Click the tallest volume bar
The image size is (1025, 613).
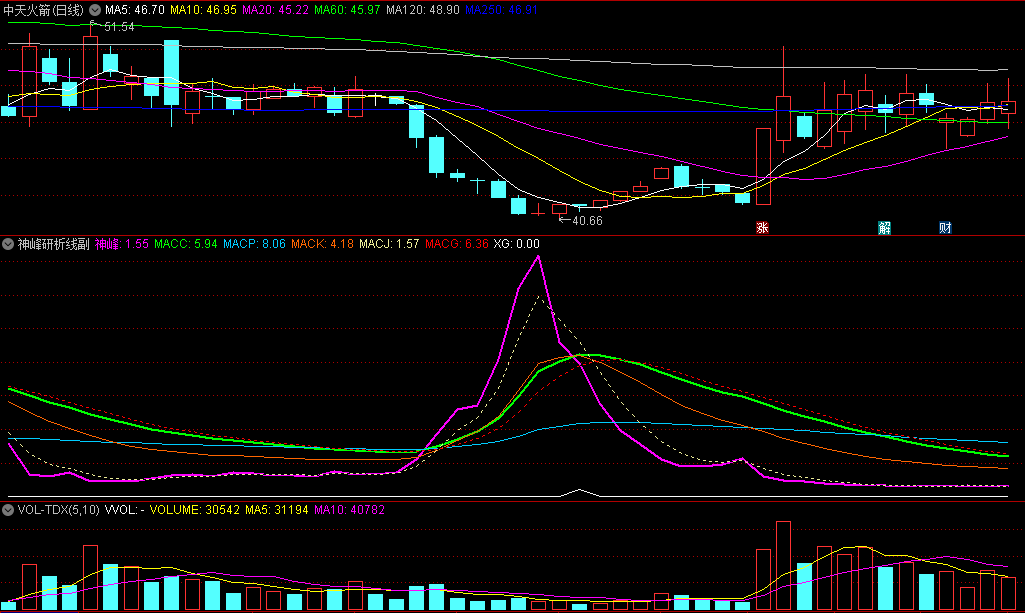click(783, 566)
